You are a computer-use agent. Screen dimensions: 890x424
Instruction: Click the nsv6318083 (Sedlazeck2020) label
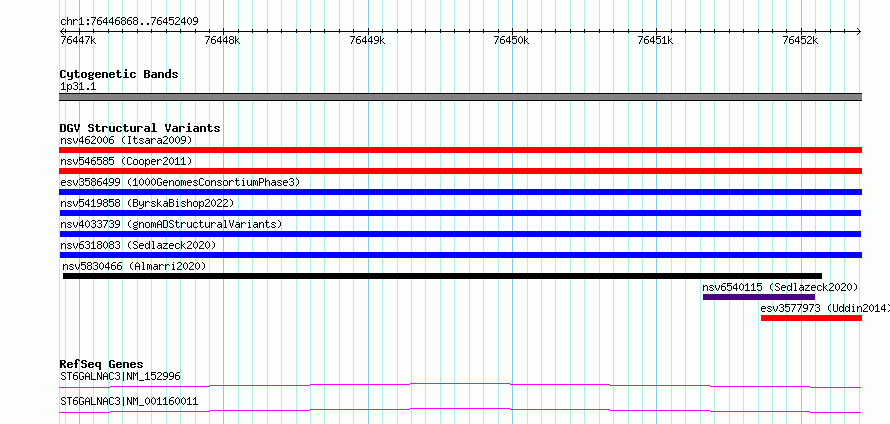[x=138, y=245]
